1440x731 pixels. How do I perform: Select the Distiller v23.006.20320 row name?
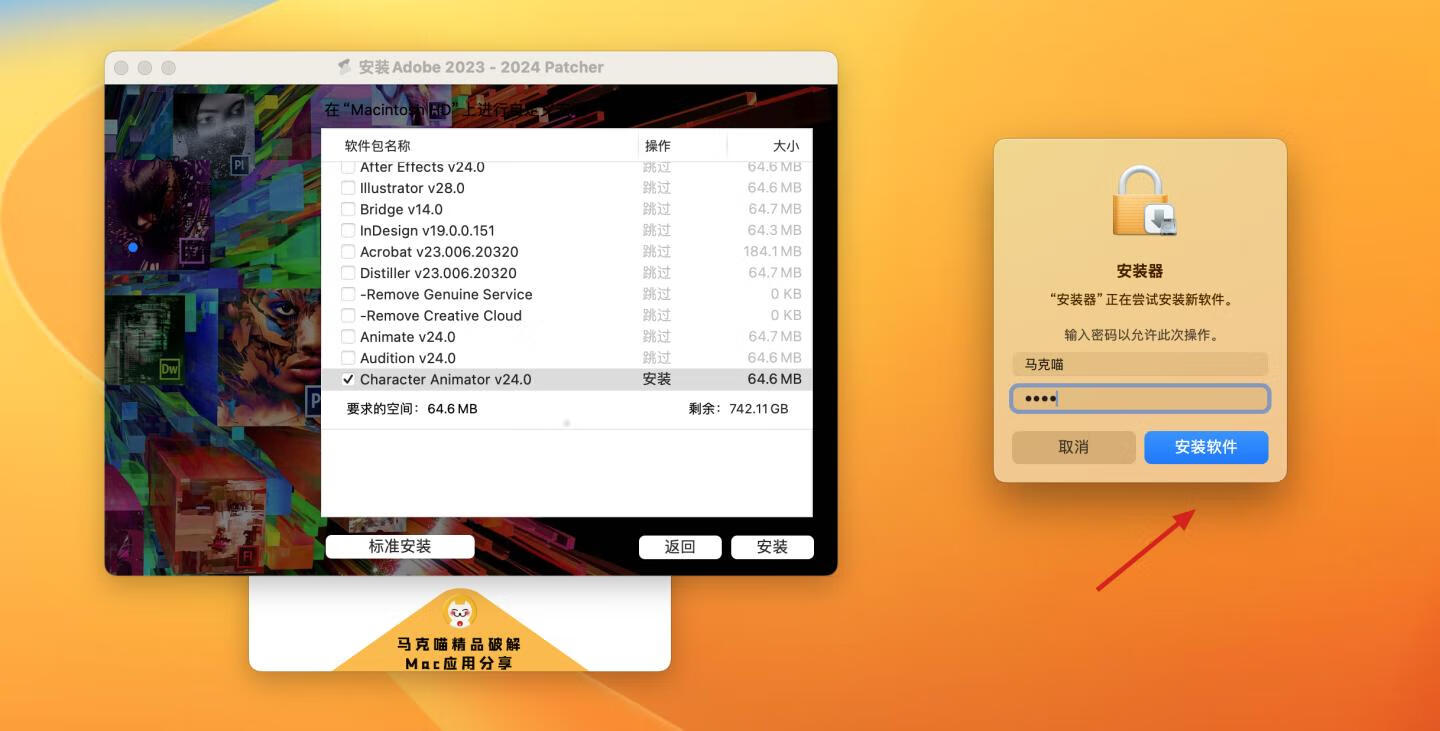pyautogui.click(x=438, y=273)
